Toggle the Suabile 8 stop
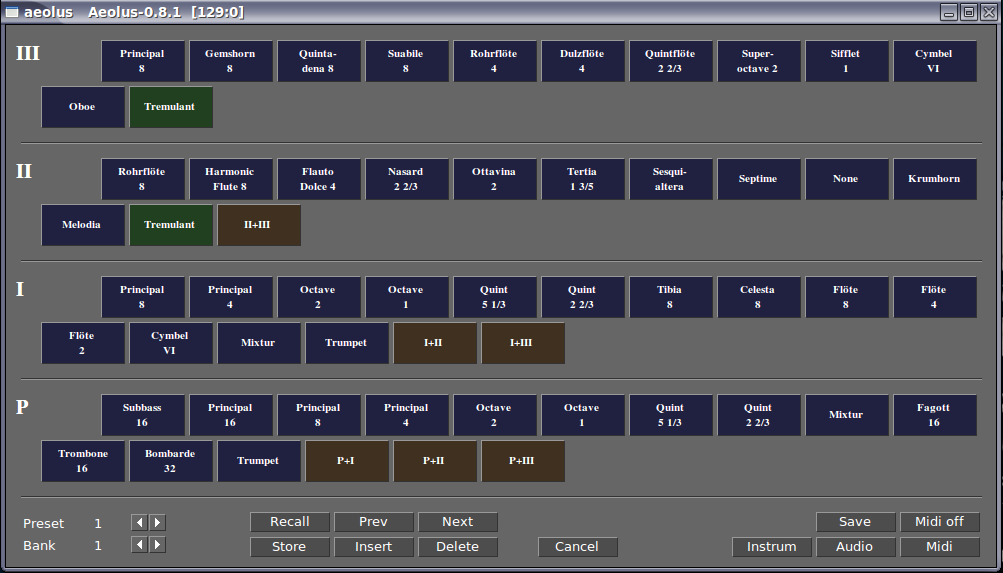The height and width of the screenshot is (573, 1003). [407, 61]
